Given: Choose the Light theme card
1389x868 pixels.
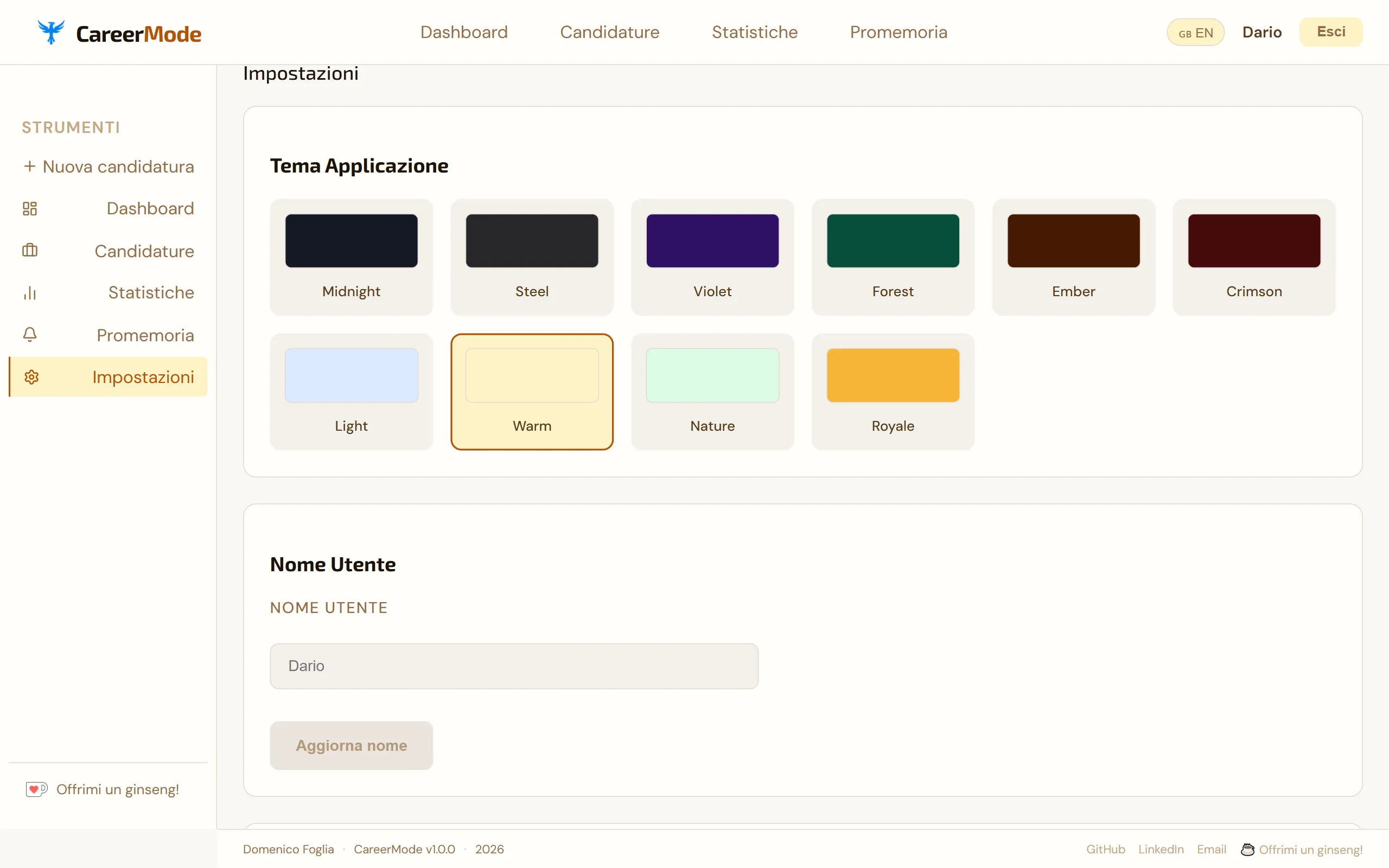Looking at the screenshot, I should click(351, 392).
